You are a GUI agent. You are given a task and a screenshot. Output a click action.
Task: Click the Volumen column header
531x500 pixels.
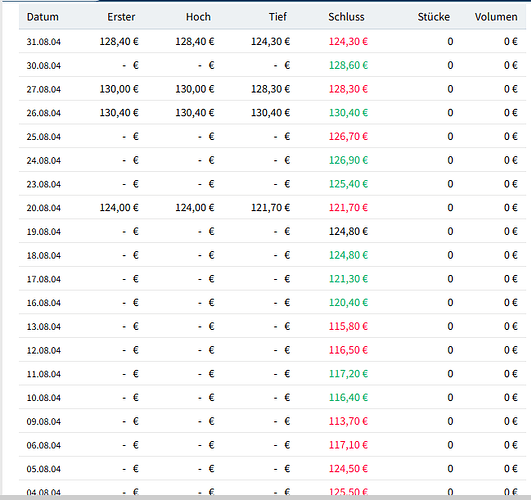(x=496, y=17)
